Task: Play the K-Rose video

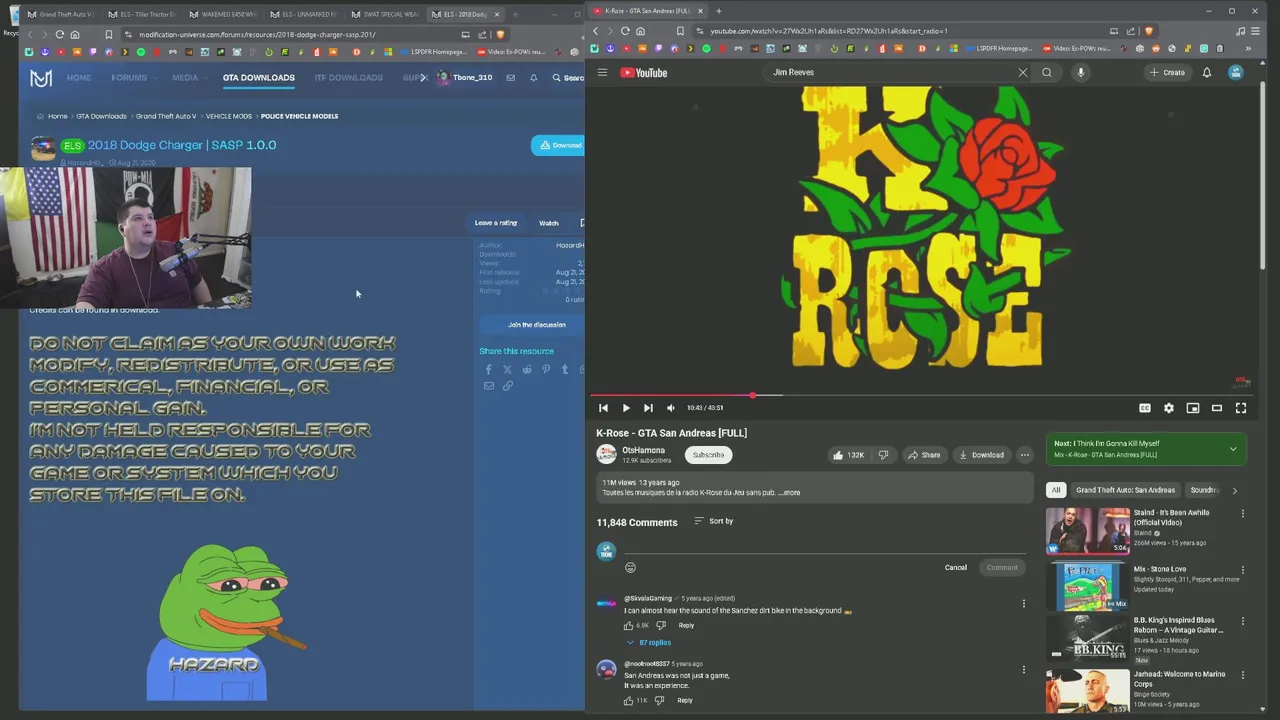Action: click(x=626, y=408)
